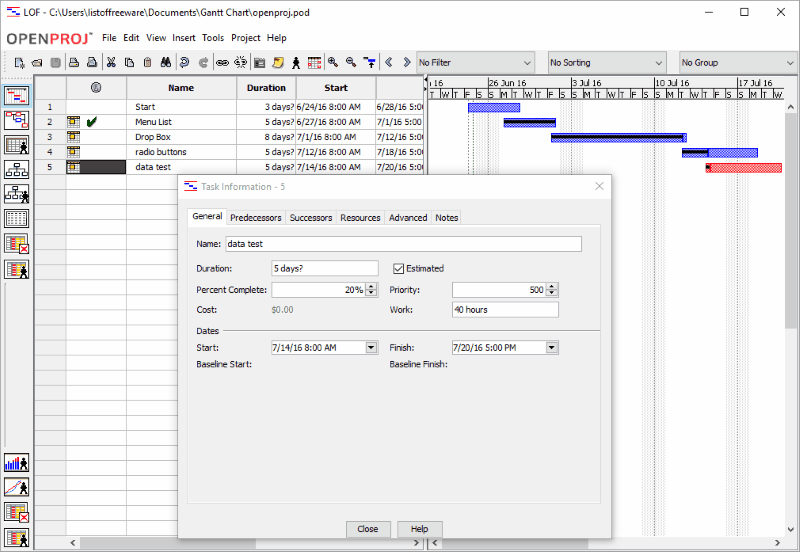Click the Unlink tasks broken-chain icon
The image size is (800, 552).
[x=240, y=63]
